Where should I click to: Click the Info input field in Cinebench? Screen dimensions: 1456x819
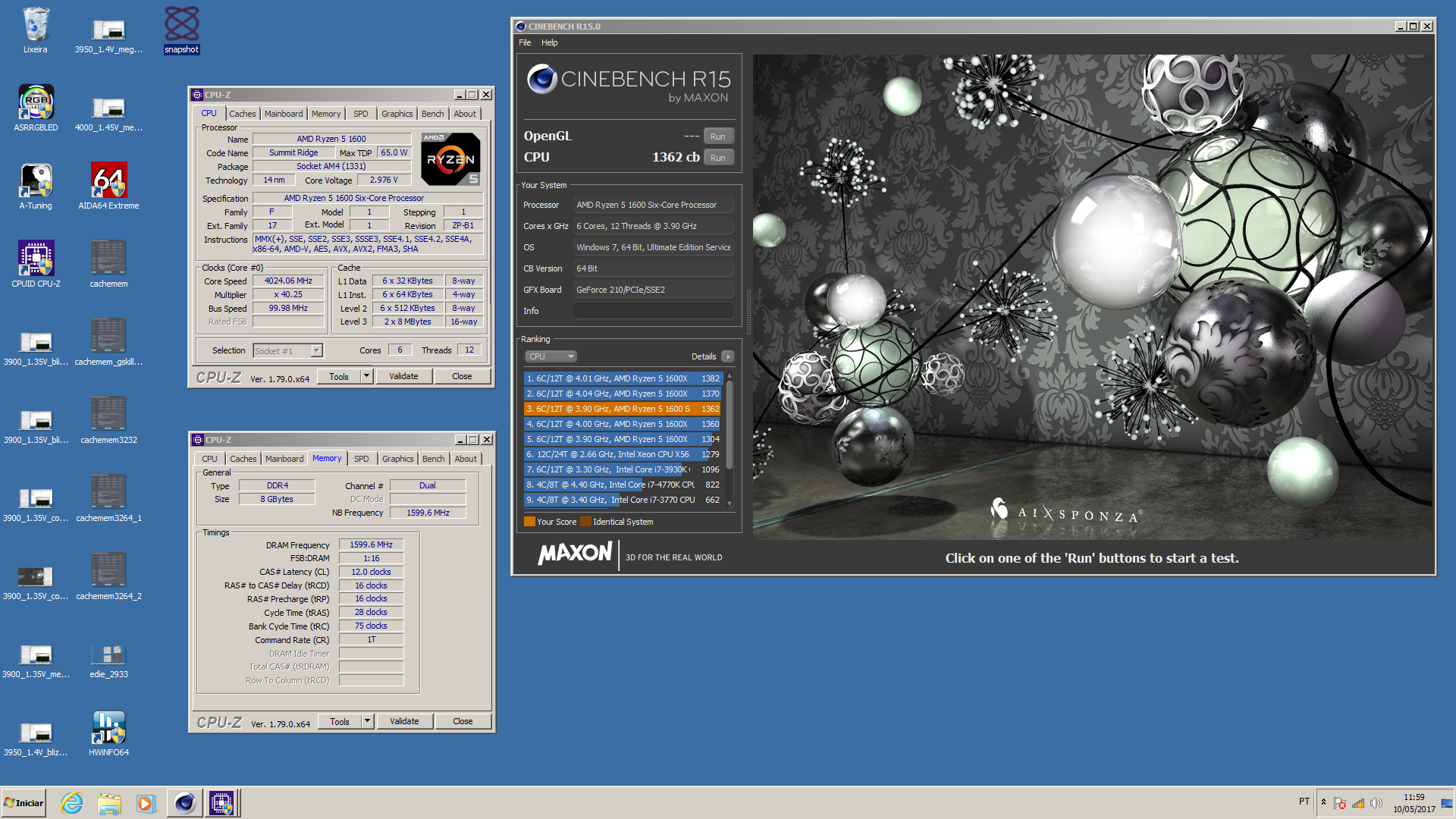pyautogui.click(x=654, y=311)
